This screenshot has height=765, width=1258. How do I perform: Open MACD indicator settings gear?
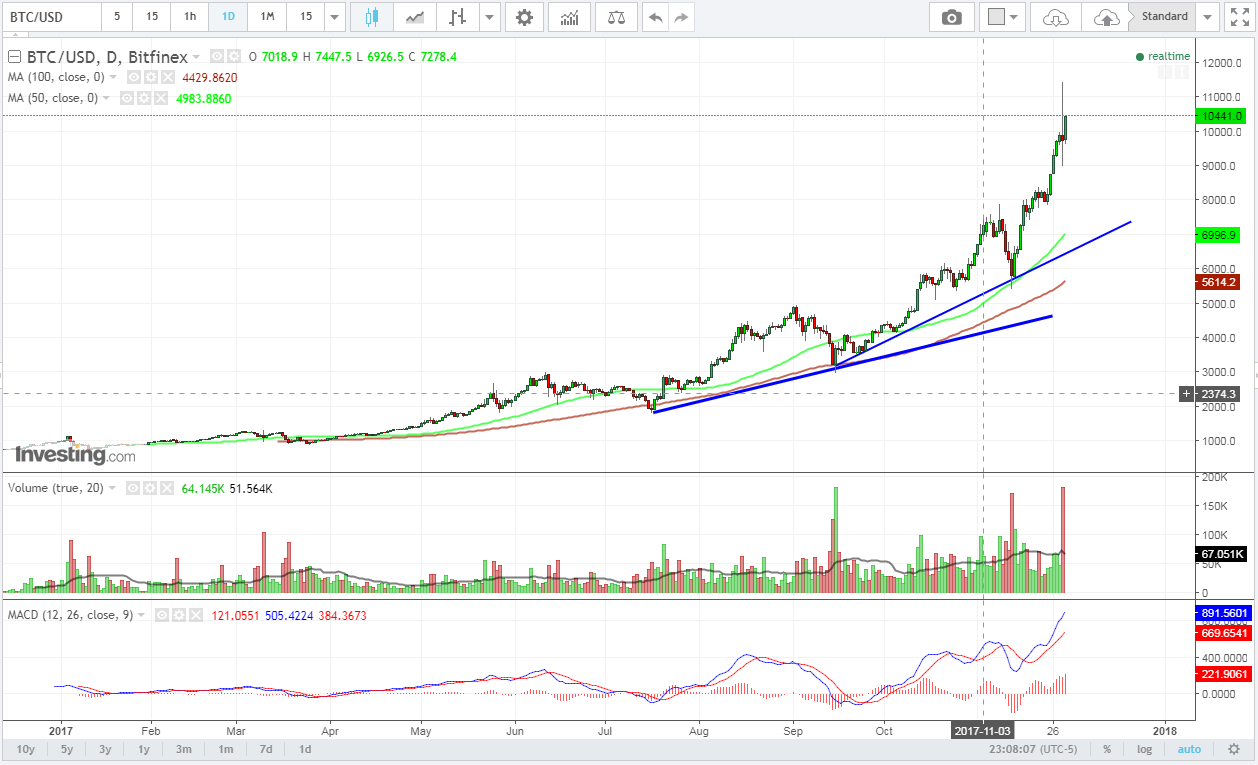click(x=179, y=615)
